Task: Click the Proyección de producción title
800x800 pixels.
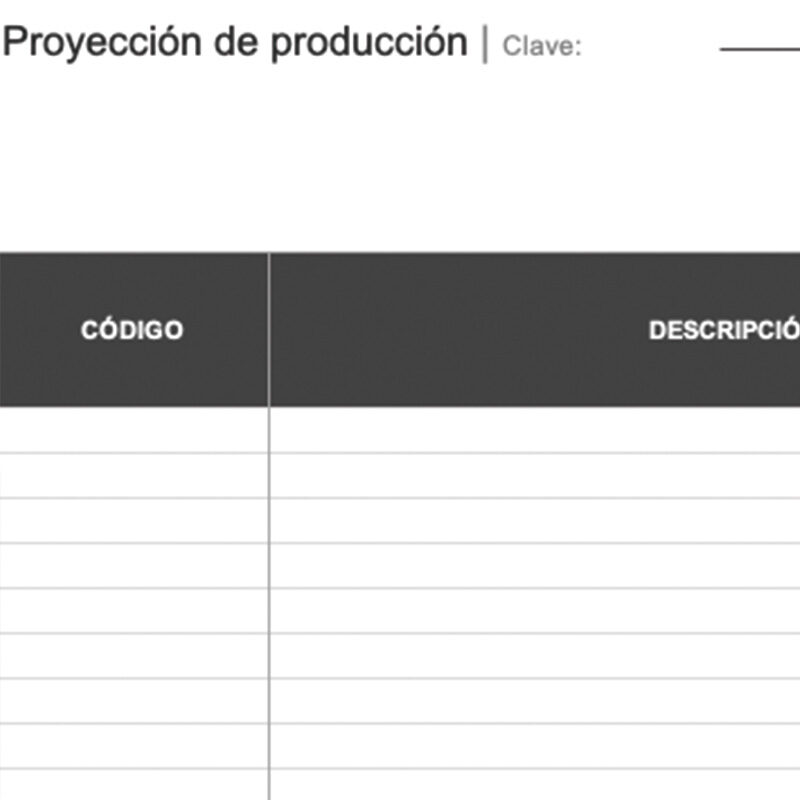Action: tap(235, 43)
